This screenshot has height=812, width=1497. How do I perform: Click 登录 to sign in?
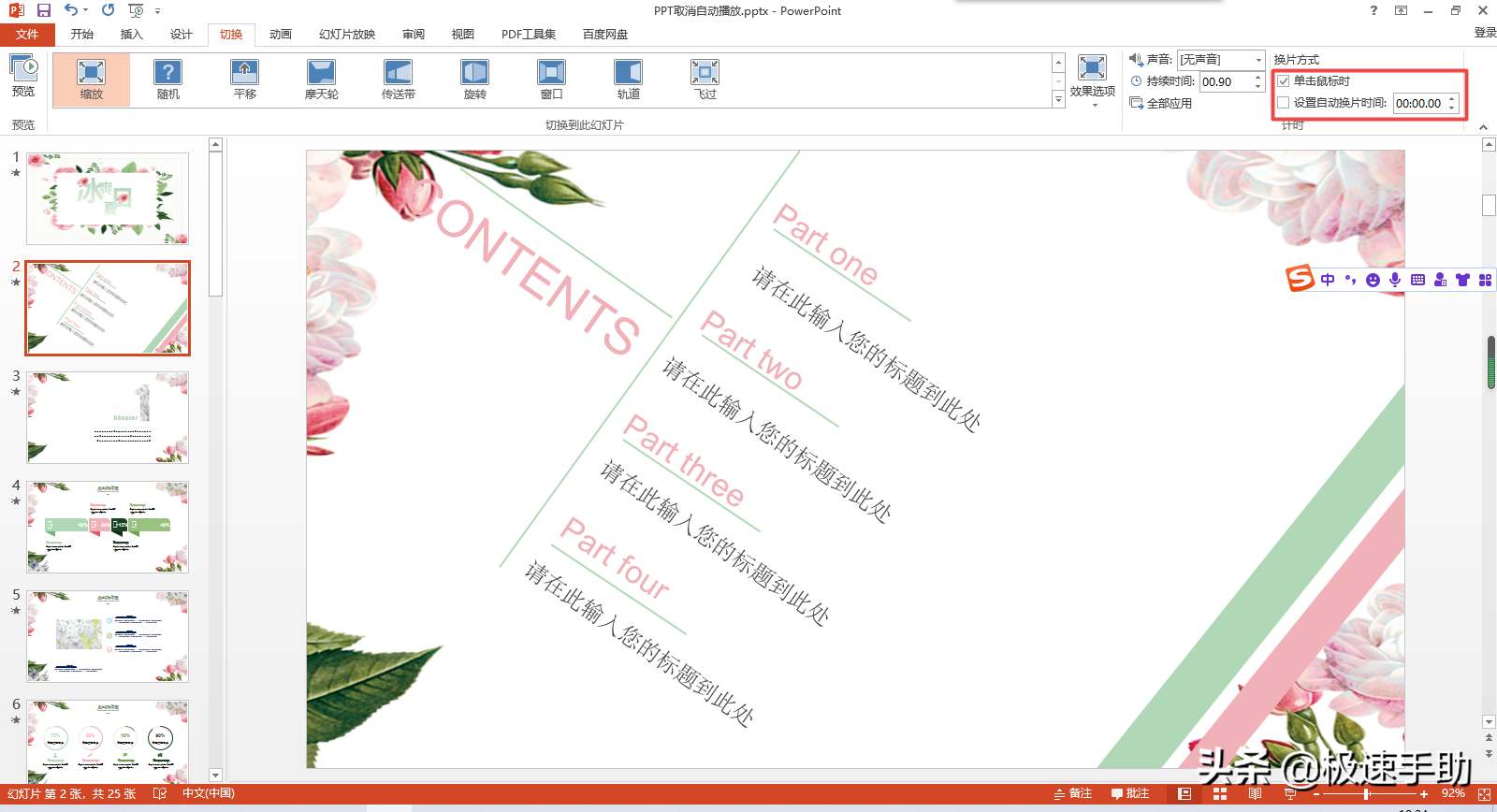click(1485, 33)
